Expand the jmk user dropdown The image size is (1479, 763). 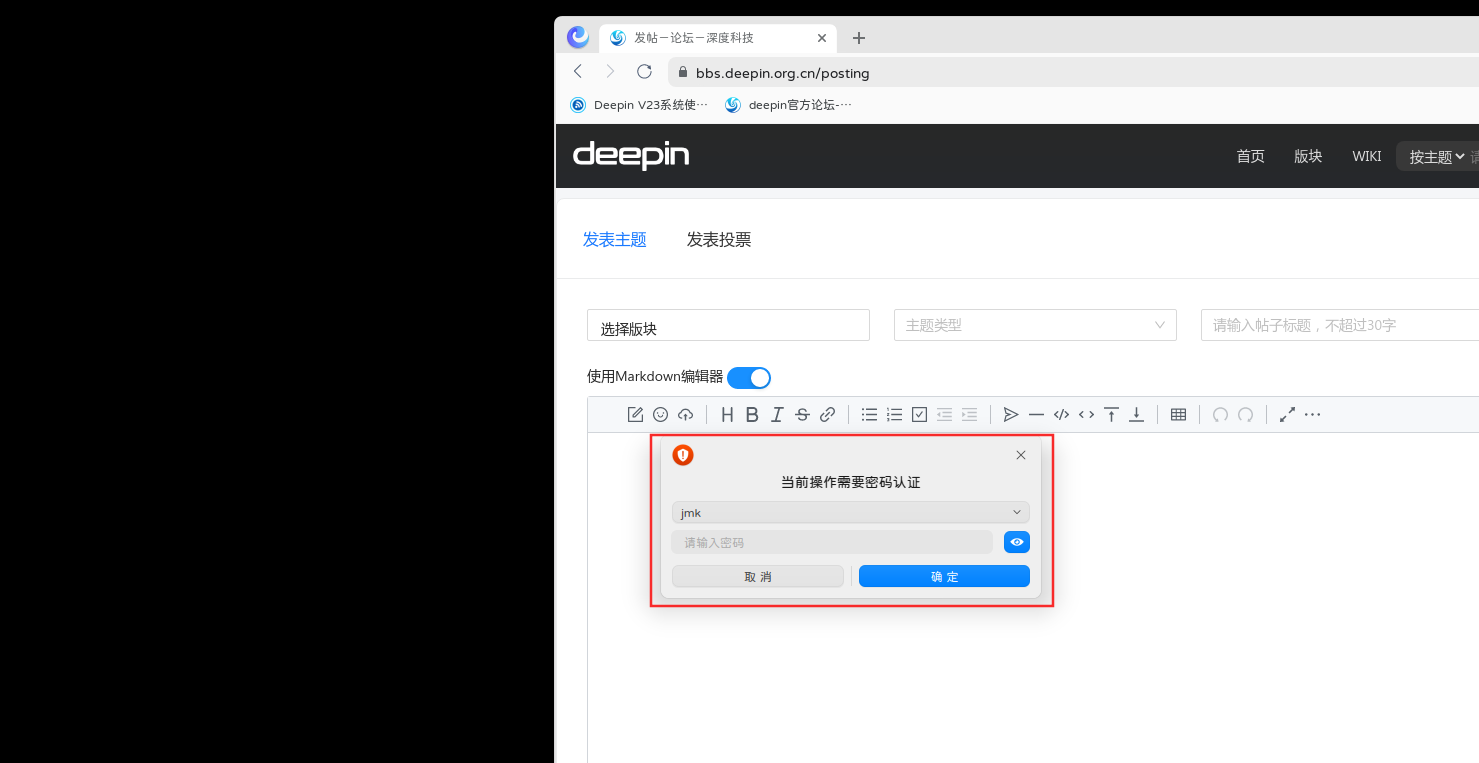[x=850, y=513]
